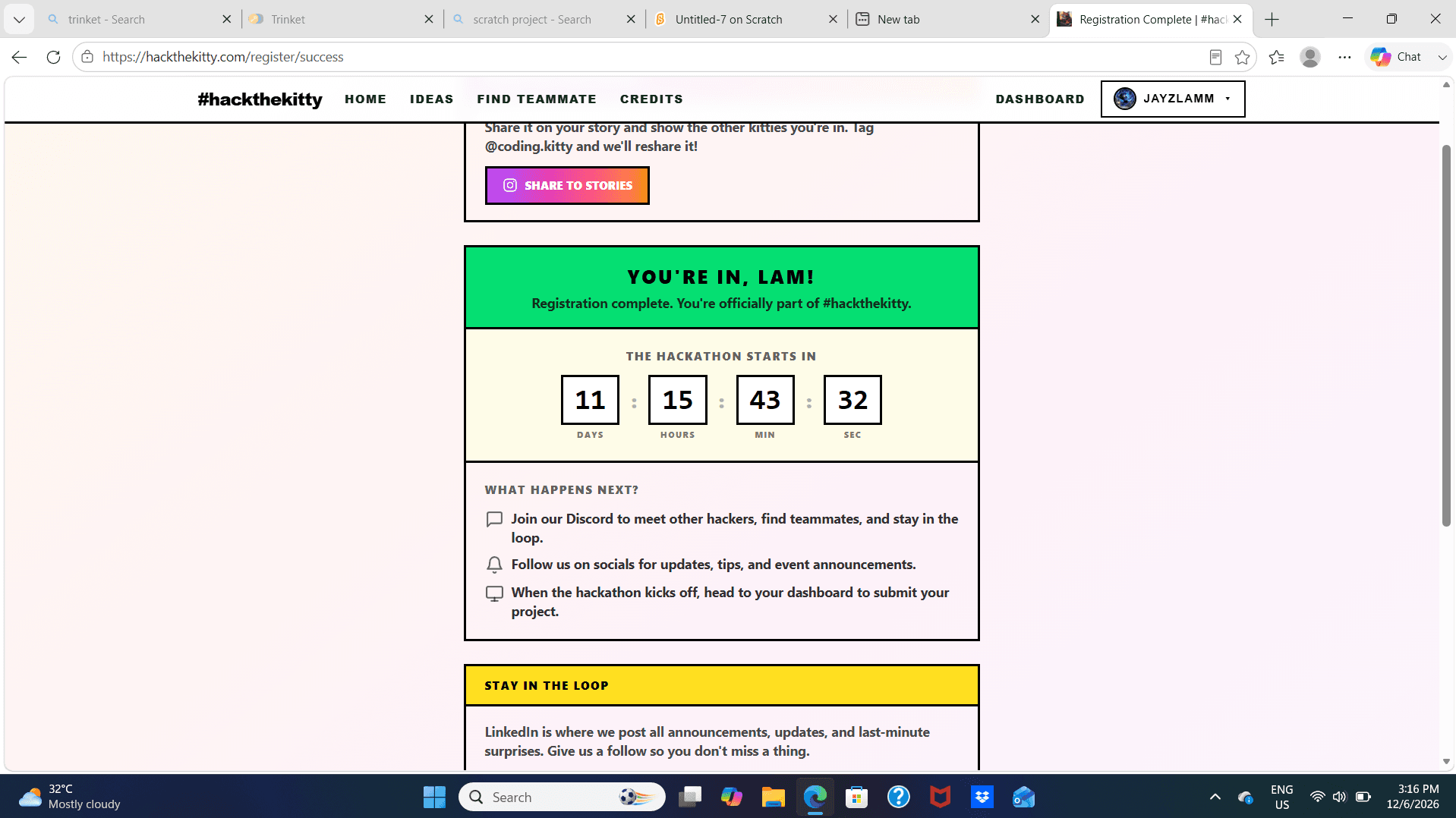Open File Explorer from taskbar
The image size is (1456, 818).
pos(774,797)
